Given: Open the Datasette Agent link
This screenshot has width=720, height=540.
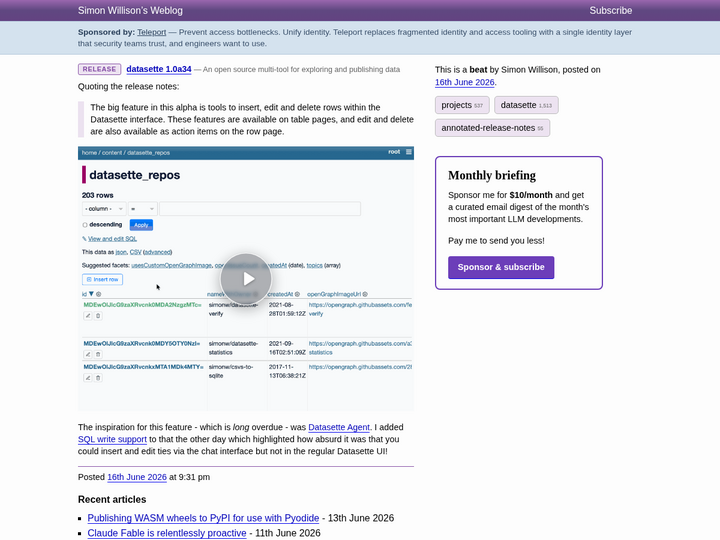Looking at the screenshot, I should coord(339,427).
